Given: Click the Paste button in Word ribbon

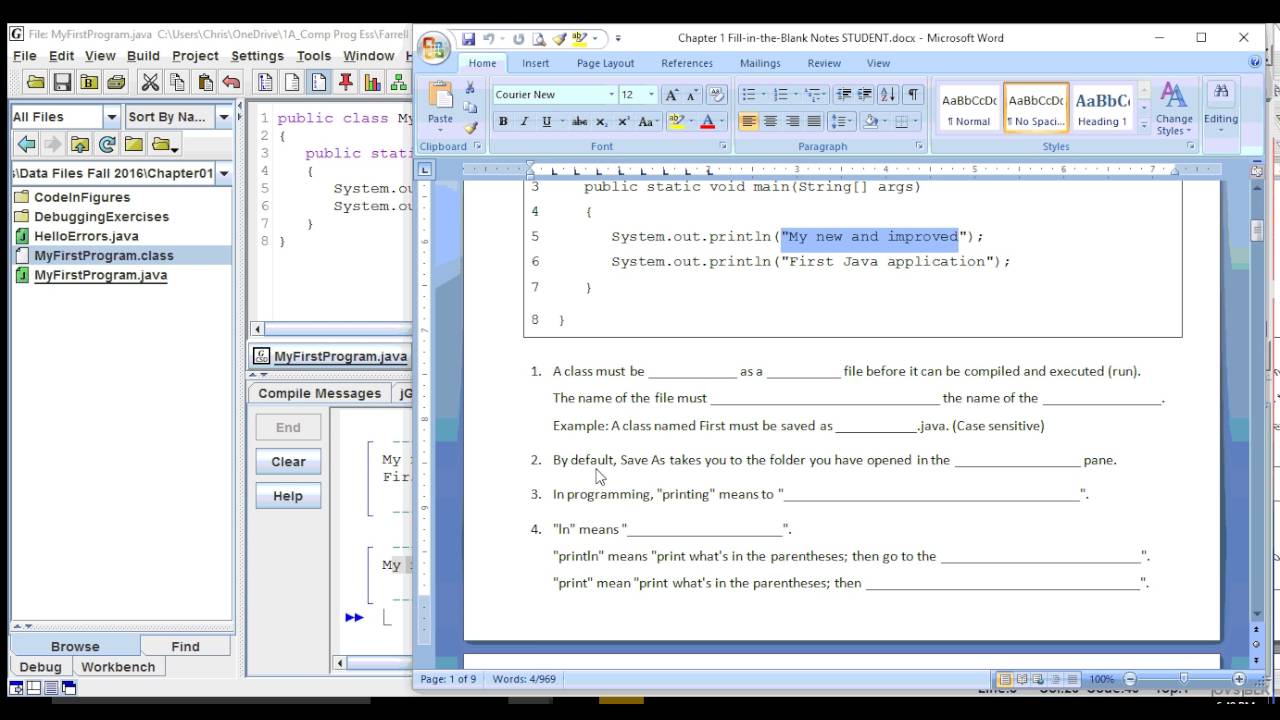Looking at the screenshot, I should [440, 105].
